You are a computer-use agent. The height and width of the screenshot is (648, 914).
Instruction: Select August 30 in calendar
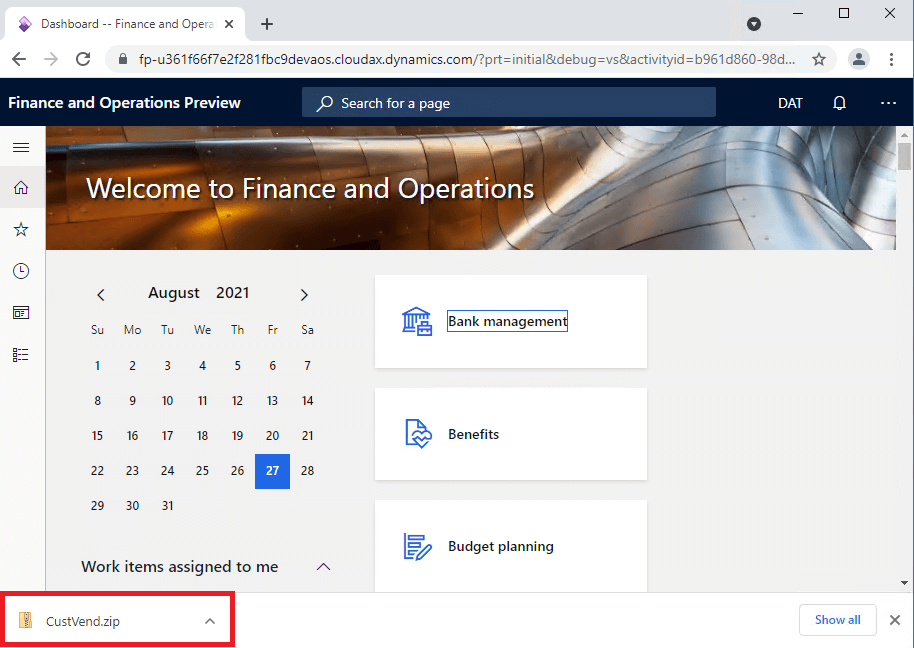(x=132, y=506)
